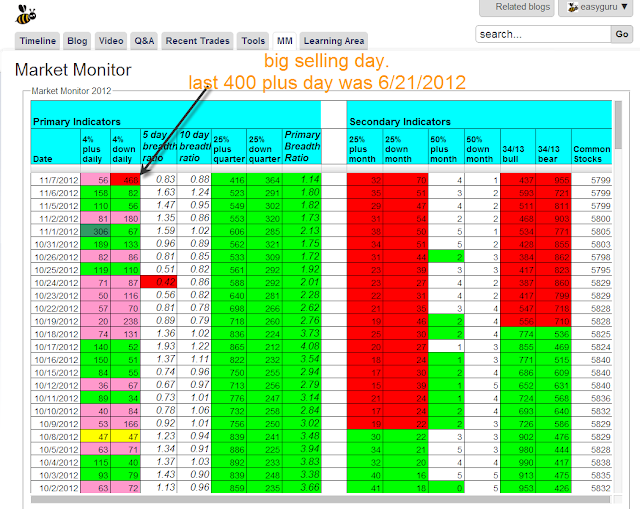Click the 3.94 ratio for 10/5/2012

[x=302, y=449]
